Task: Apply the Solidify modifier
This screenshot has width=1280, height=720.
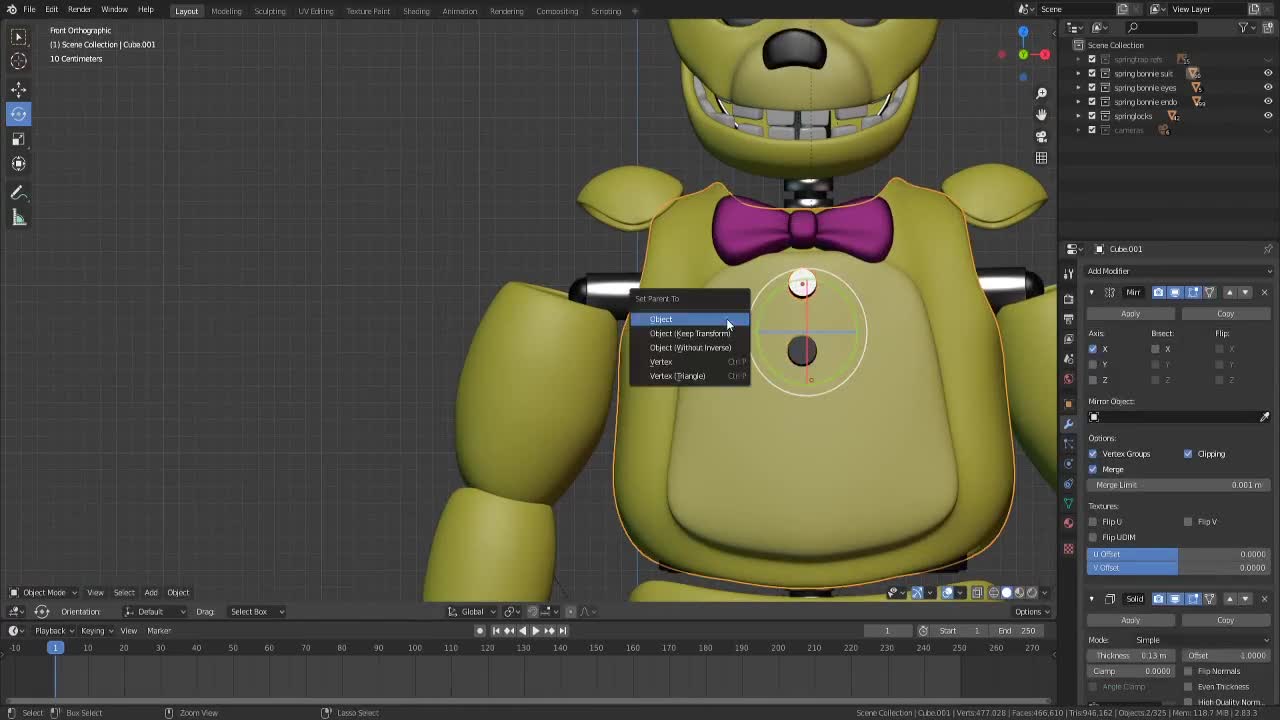Action: pos(1130,620)
